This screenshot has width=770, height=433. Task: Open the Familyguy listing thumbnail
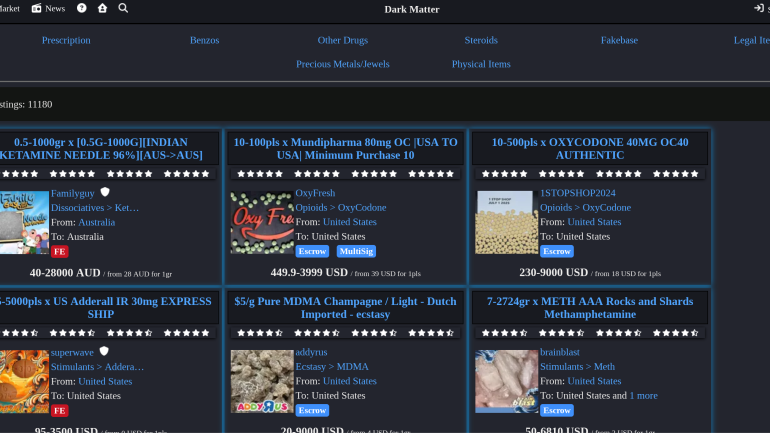click(x=24, y=222)
